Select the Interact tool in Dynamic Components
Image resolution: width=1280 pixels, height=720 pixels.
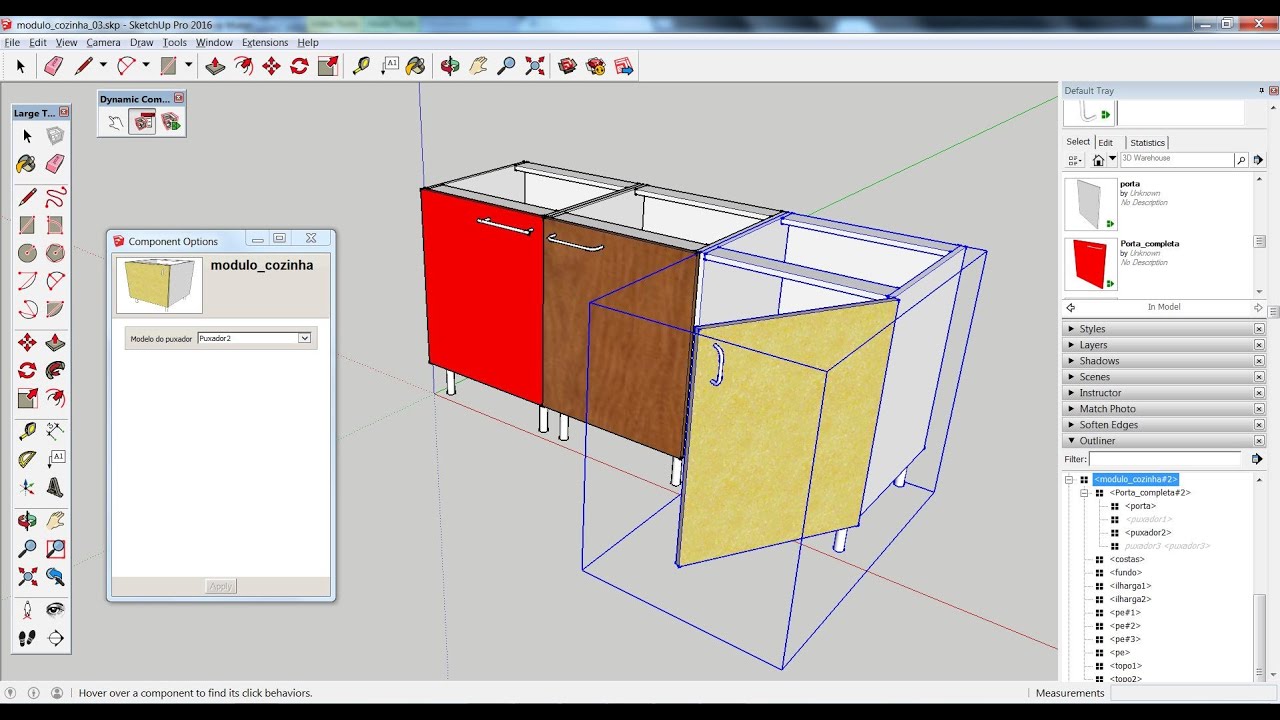click(115, 122)
